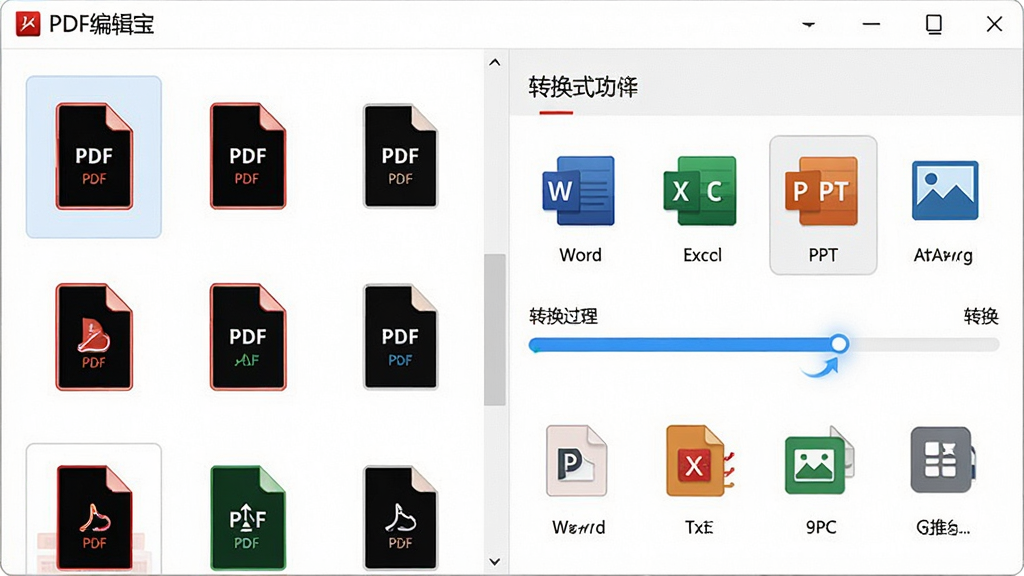Select the PDF file with blue subtitle
Screen dimensions: 1024x576
(x=400, y=337)
